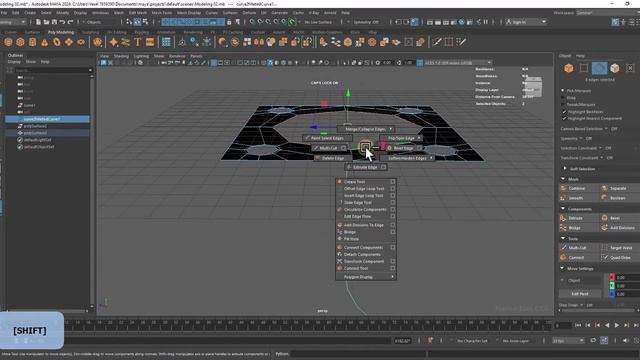The image size is (640, 360).
Task: Create a polygon cube from the shelf
Action: point(20,42)
